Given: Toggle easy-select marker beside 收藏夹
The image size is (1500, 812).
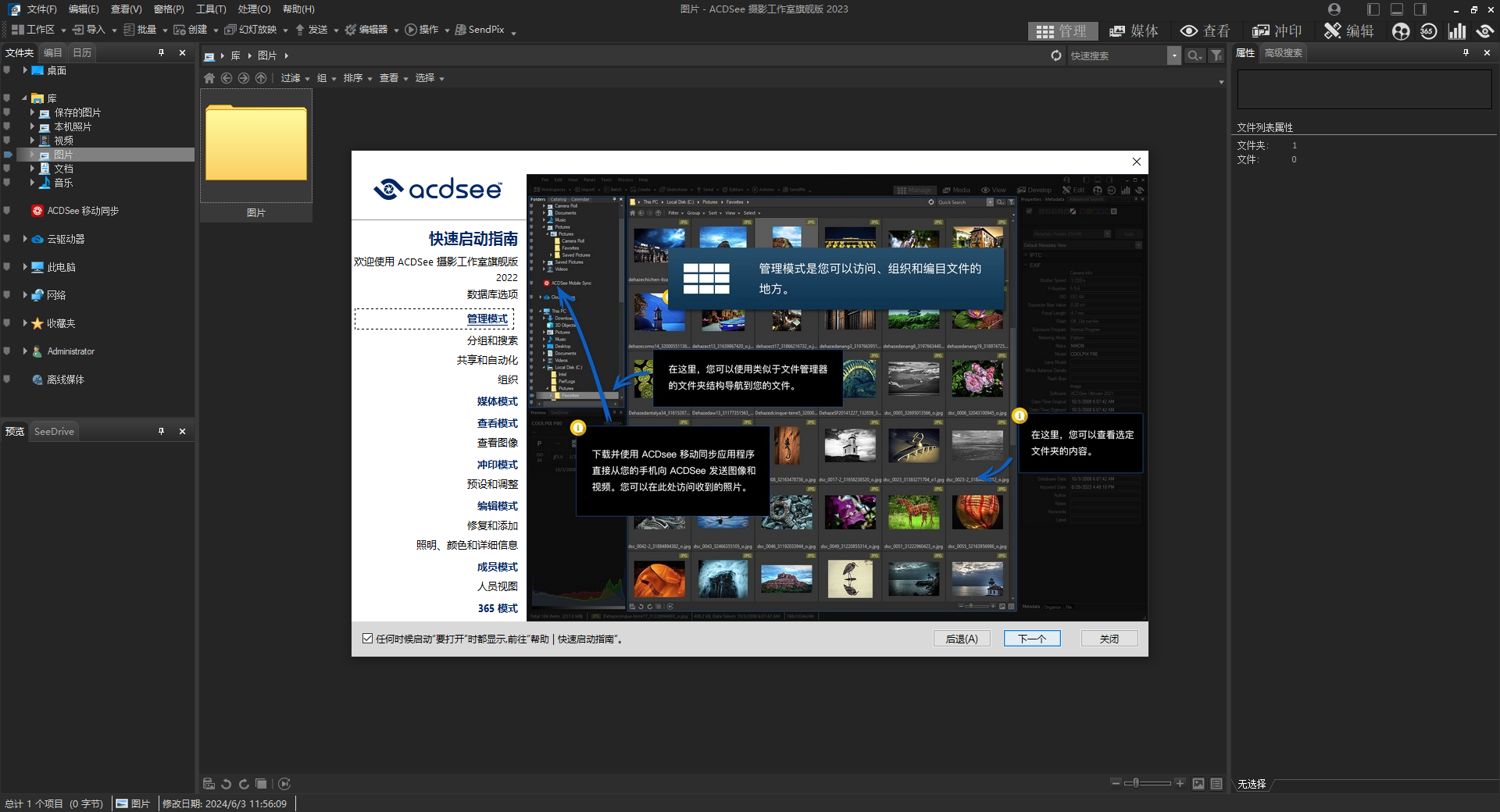Looking at the screenshot, I should coord(7,323).
